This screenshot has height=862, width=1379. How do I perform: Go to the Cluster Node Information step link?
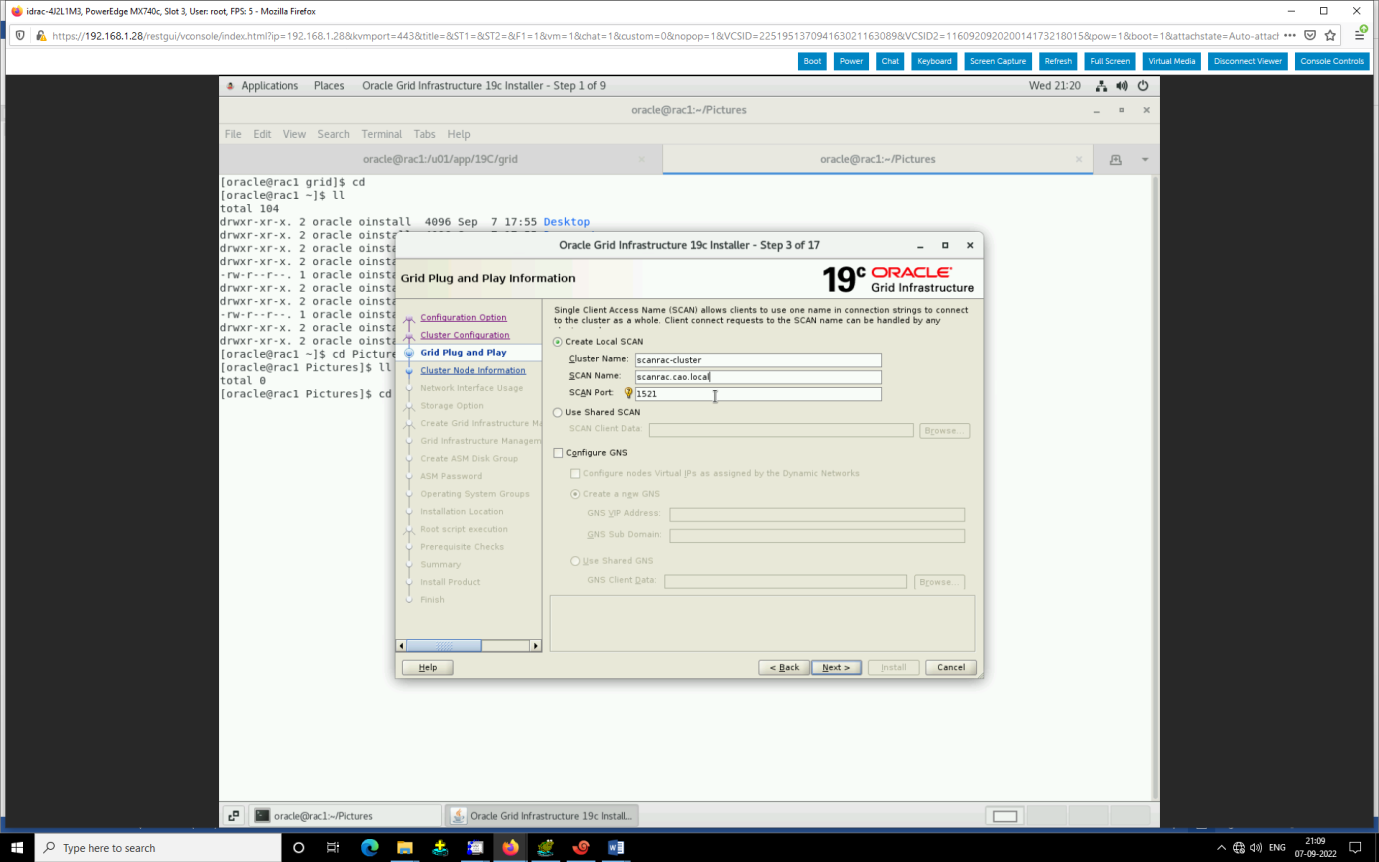473,370
